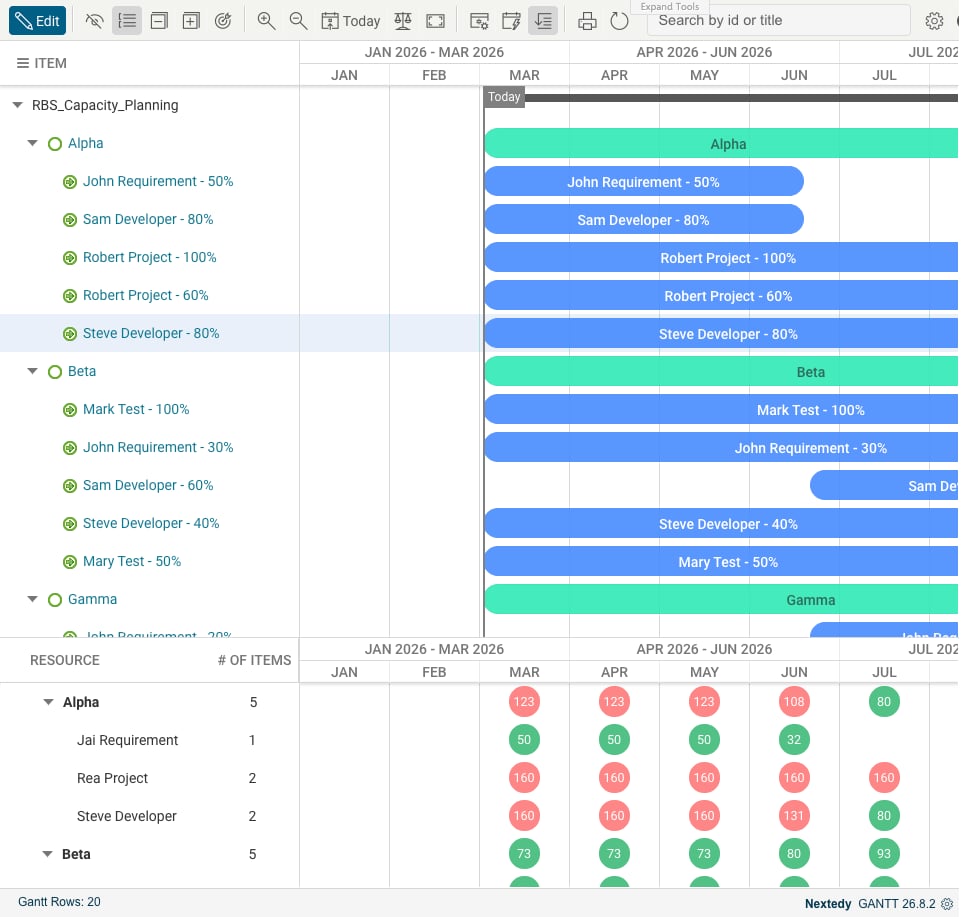
Task: Toggle the sort indent list icon
Action: [x=543, y=21]
